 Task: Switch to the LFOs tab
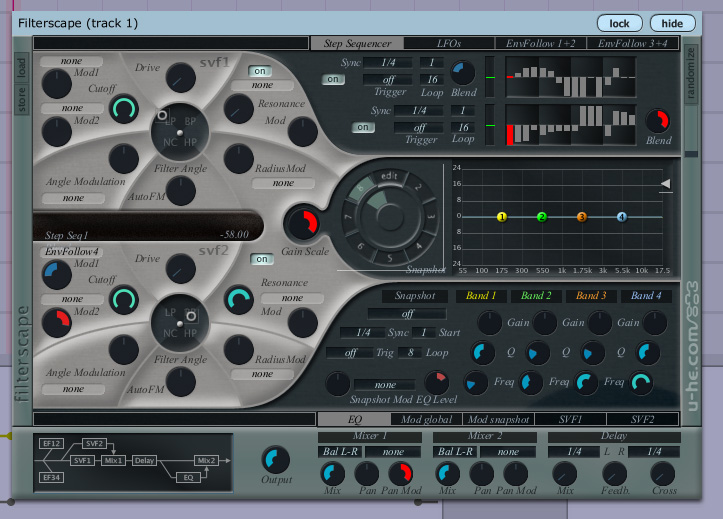pyautogui.click(x=449, y=43)
